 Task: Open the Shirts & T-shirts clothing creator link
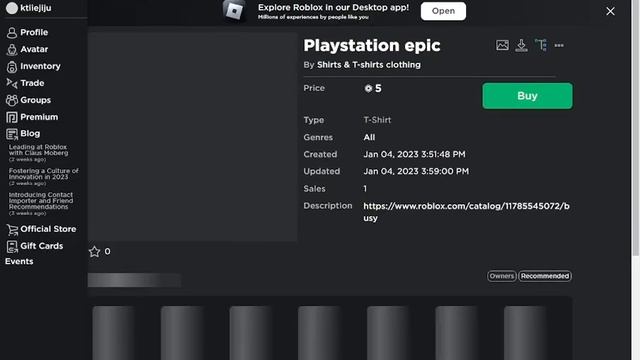click(x=369, y=65)
